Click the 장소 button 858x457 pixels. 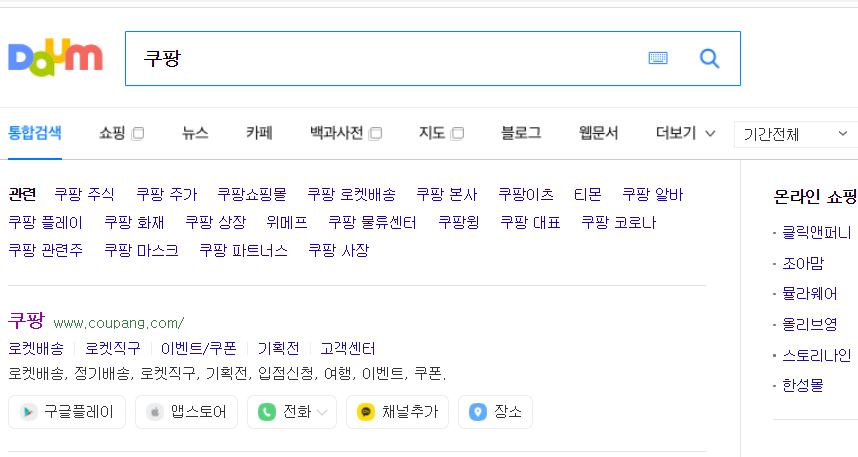(495, 412)
